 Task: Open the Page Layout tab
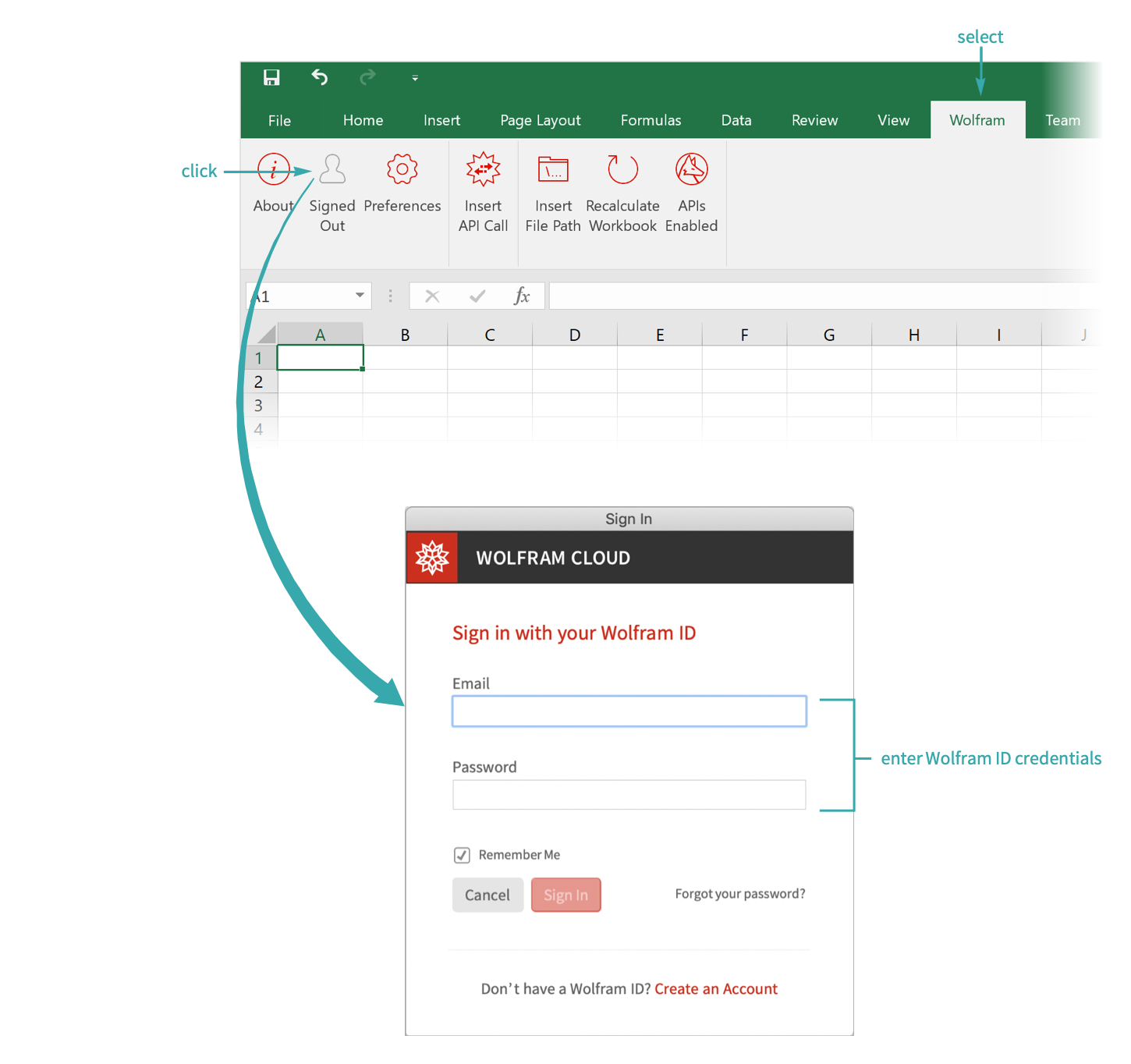click(x=540, y=120)
